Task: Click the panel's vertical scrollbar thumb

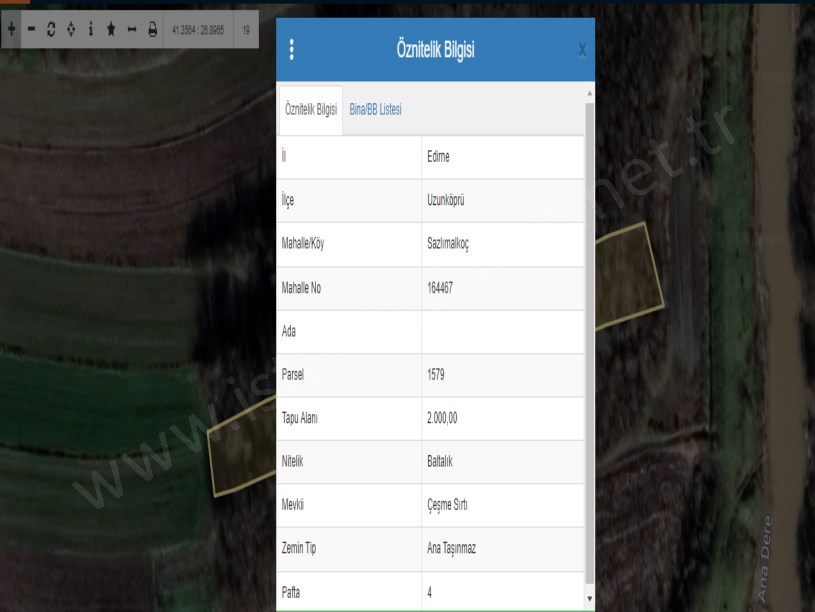Action: pyautogui.click(x=589, y=340)
